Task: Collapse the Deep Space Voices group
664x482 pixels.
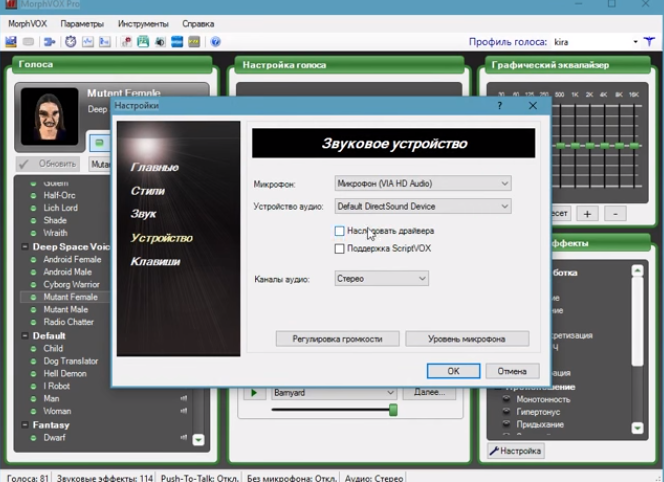Action: (25, 247)
